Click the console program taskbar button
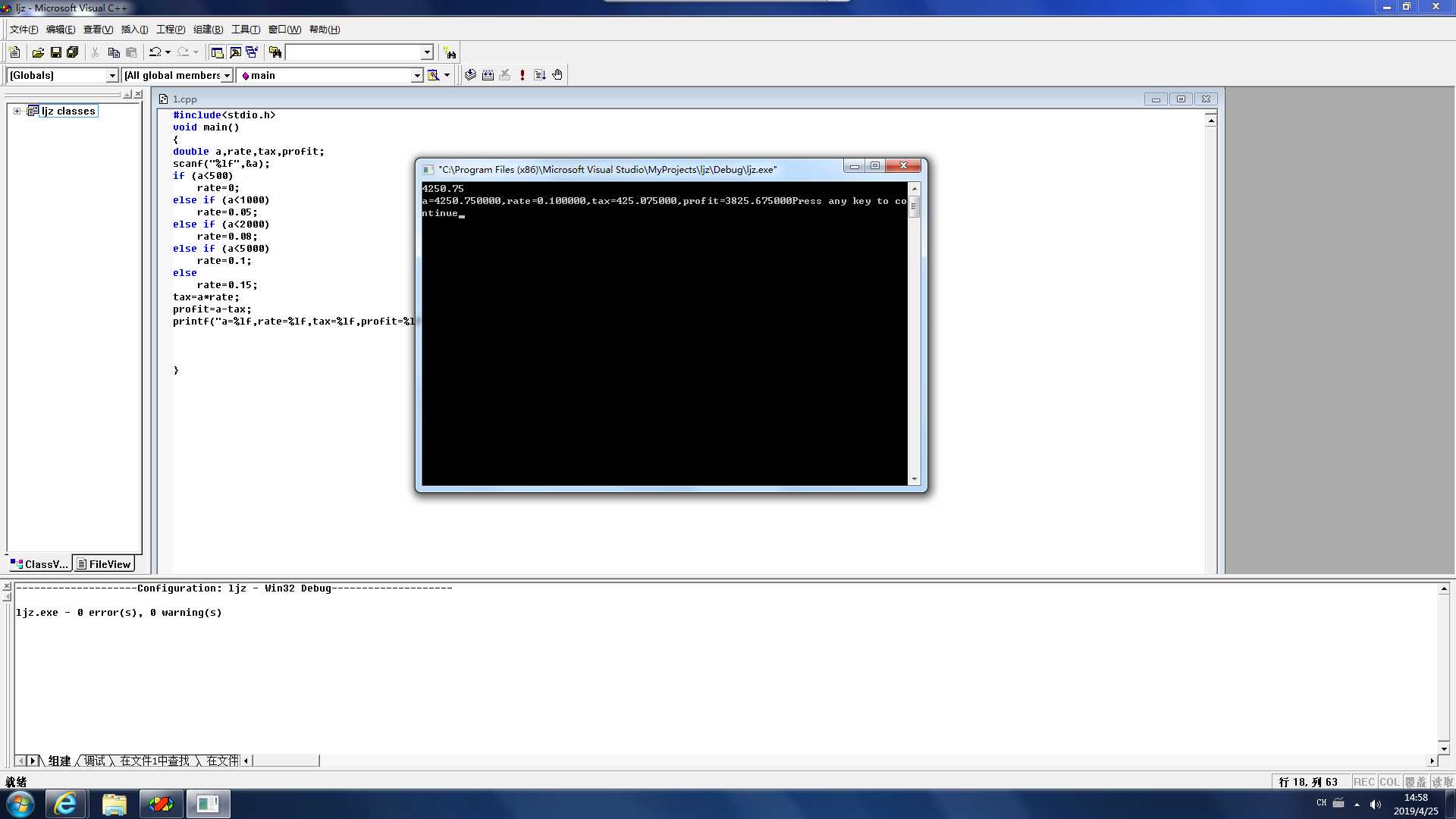1456x819 pixels. [x=208, y=804]
